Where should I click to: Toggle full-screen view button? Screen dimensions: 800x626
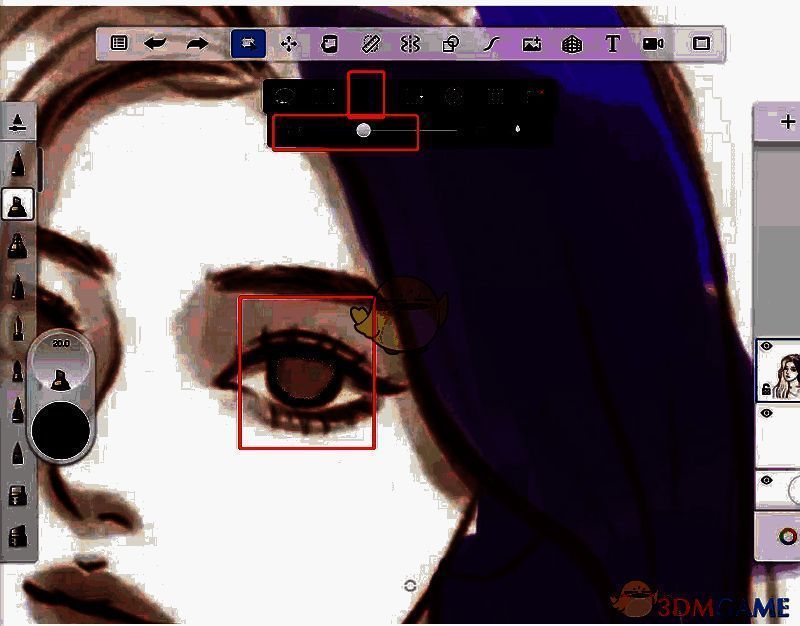701,44
